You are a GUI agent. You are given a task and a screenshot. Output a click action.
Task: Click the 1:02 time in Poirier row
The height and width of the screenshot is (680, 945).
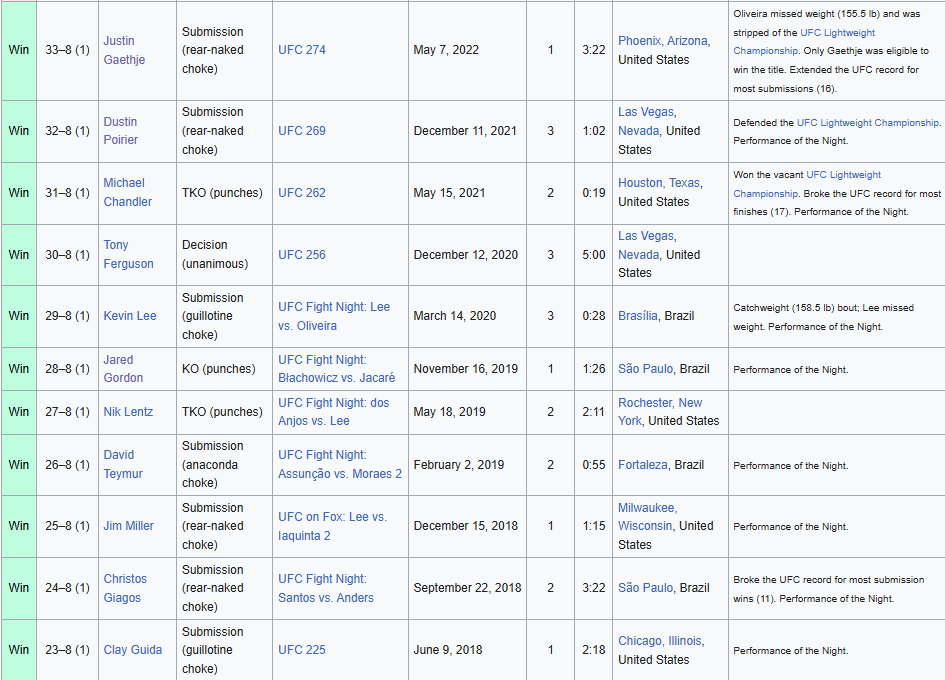coord(594,131)
